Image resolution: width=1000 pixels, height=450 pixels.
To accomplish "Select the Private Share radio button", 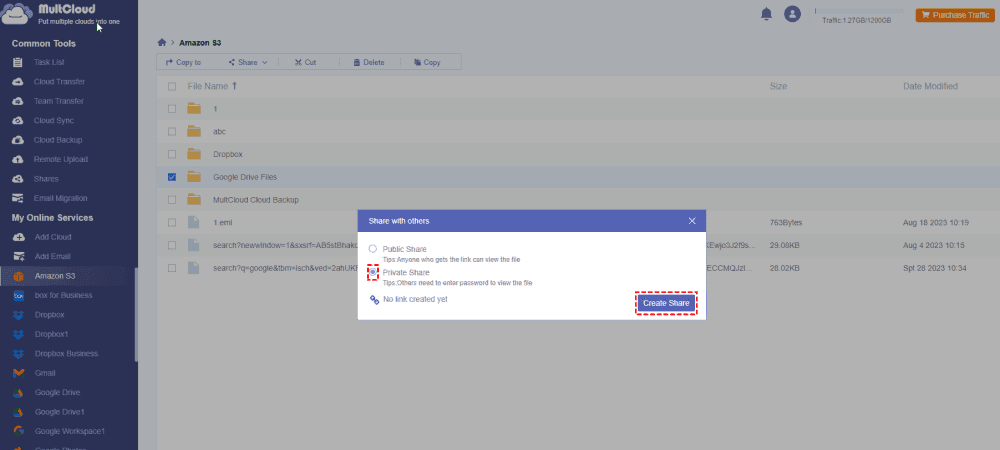I will pos(373,272).
